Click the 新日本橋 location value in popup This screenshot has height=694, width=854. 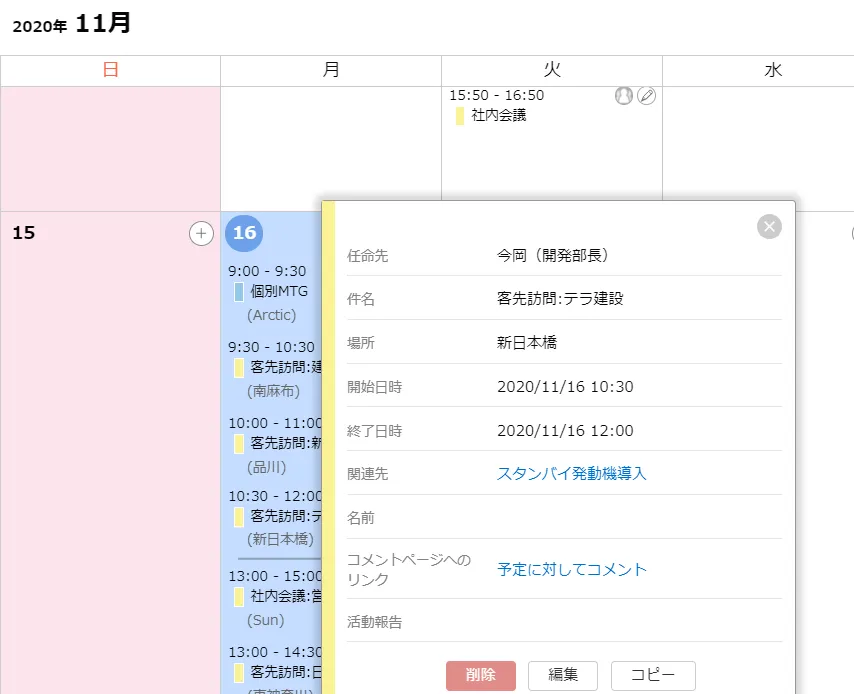[527, 343]
